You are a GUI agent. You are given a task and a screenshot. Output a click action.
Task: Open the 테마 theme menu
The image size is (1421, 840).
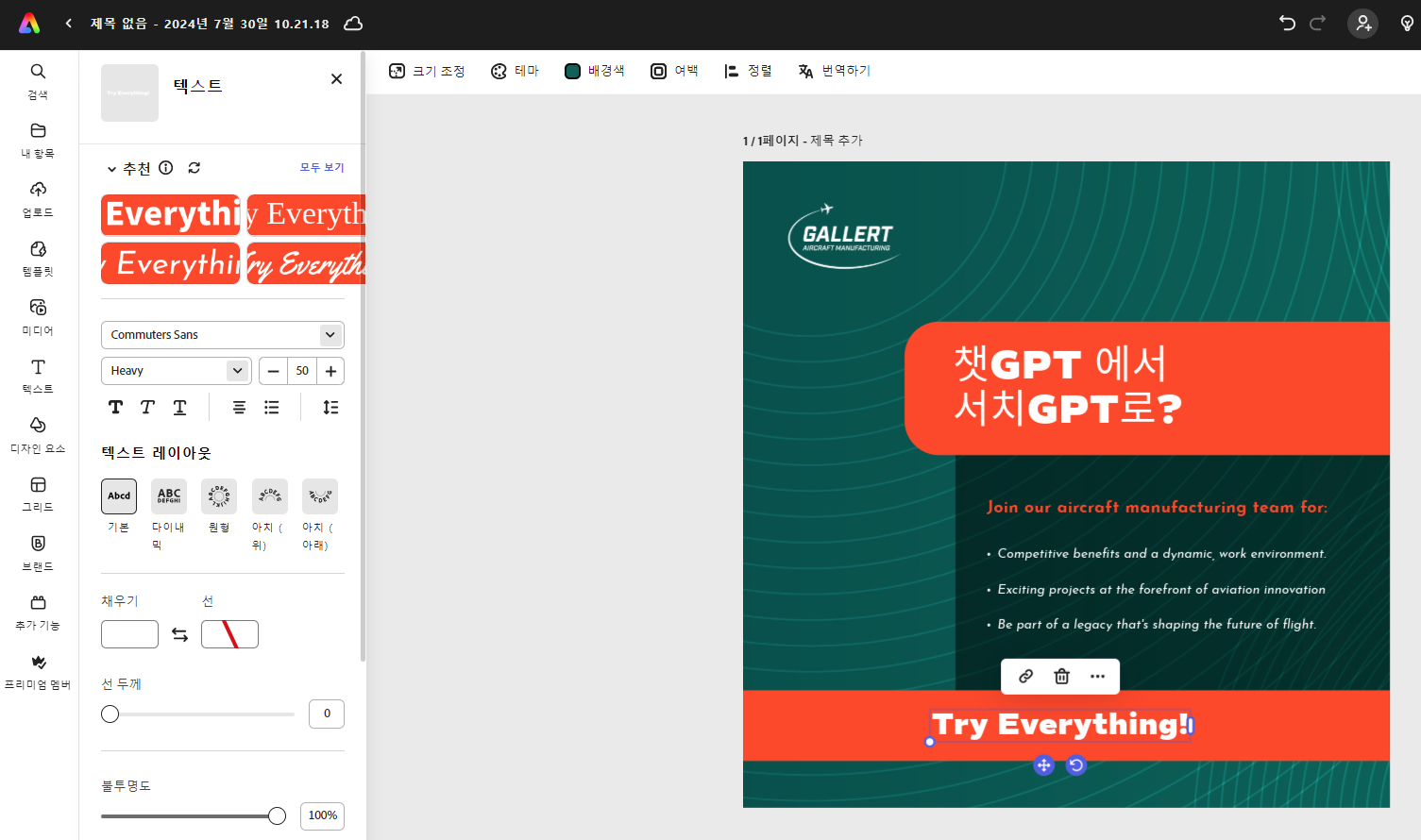(x=515, y=71)
